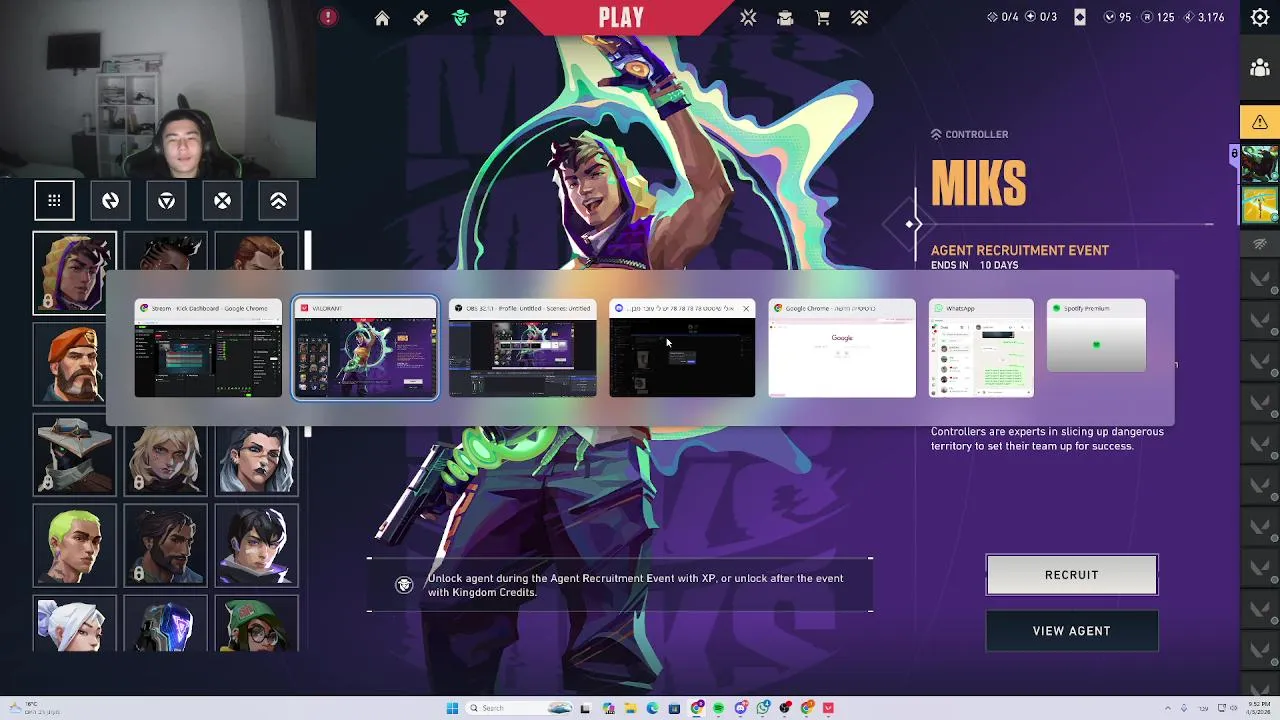Open File Explorer from the taskbar
The image size is (1280, 720).
[x=630, y=708]
